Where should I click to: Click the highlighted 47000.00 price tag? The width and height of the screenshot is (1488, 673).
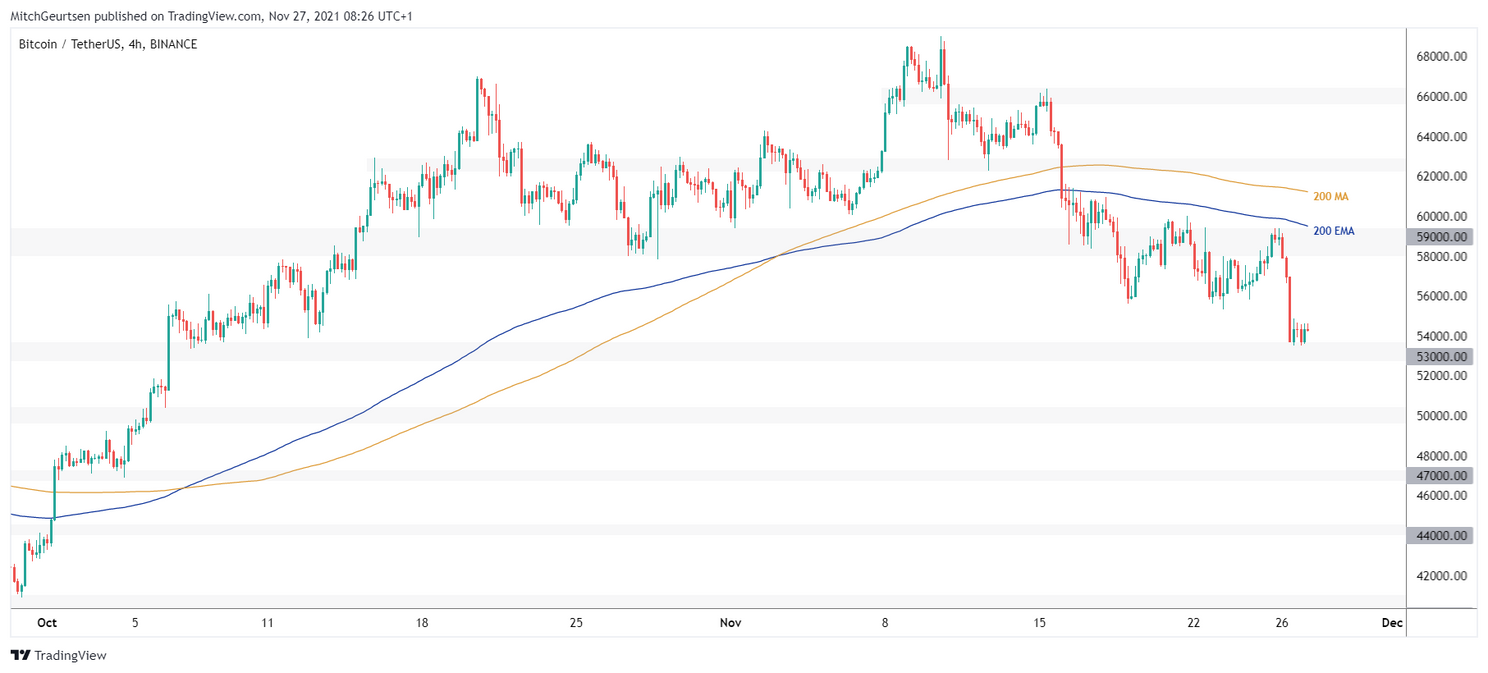click(1441, 476)
